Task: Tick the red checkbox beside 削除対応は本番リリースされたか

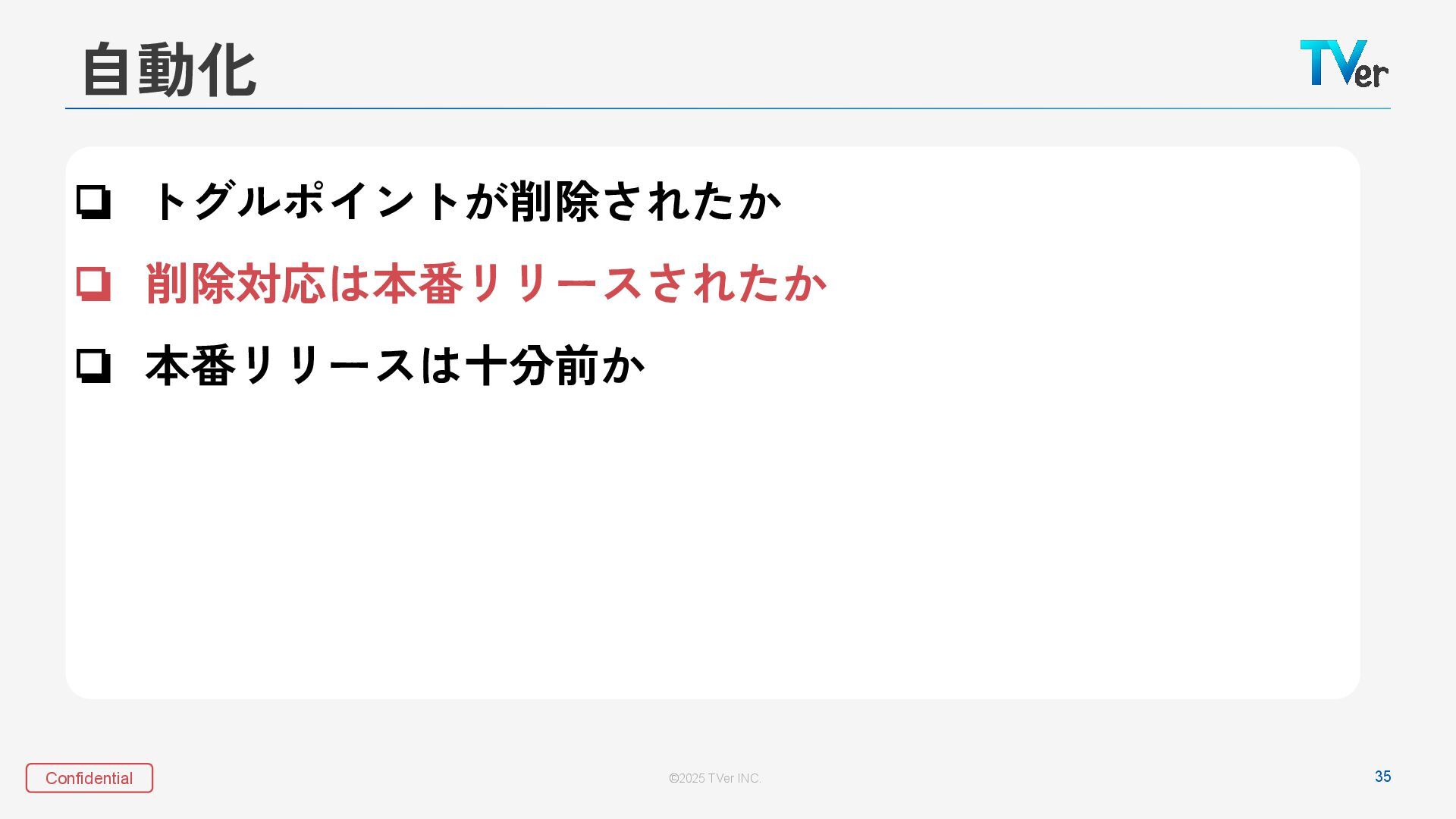Action: [93, 284]
